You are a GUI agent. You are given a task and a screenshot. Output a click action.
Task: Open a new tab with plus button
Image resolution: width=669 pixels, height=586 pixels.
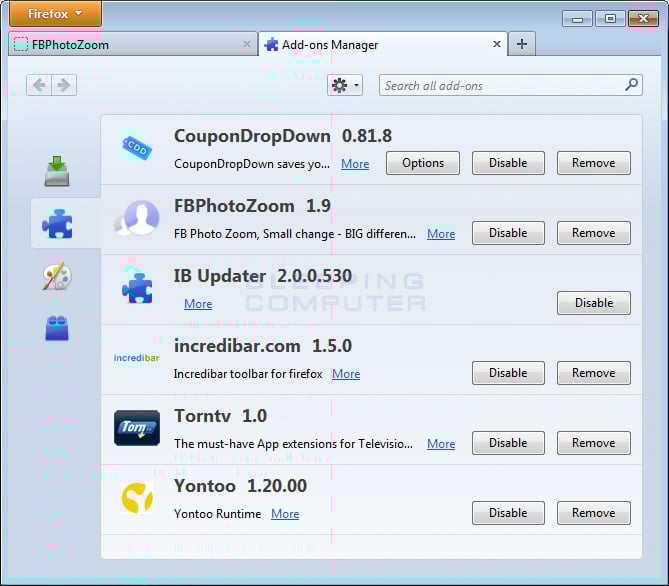(522, 44)
